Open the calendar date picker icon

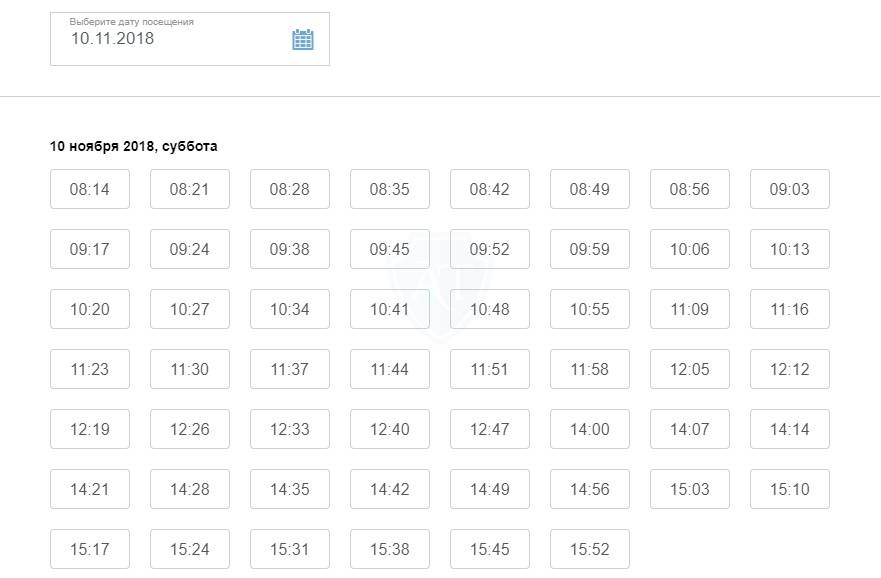(303, 40)
